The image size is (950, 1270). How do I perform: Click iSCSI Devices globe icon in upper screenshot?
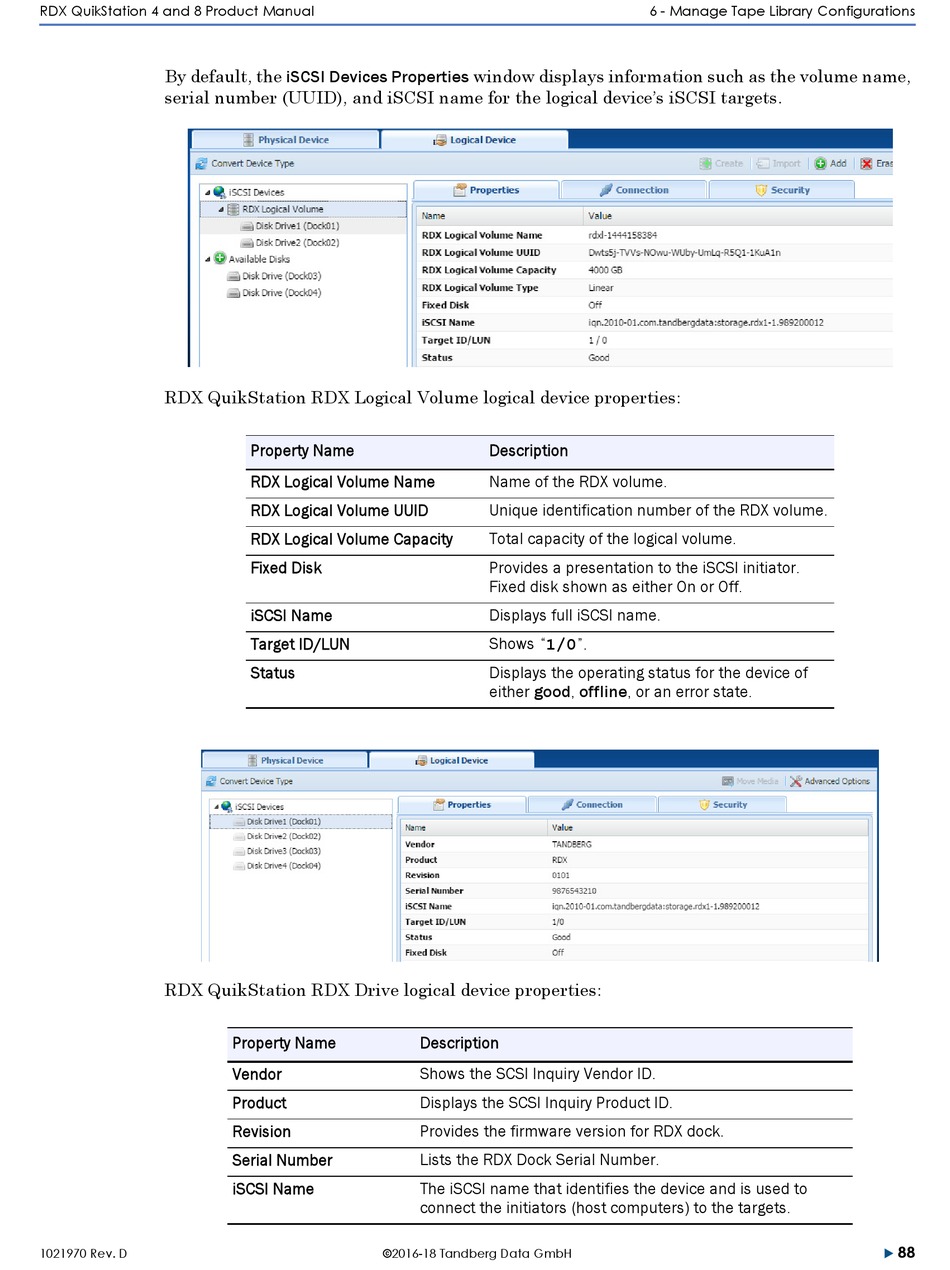[220, 192]
